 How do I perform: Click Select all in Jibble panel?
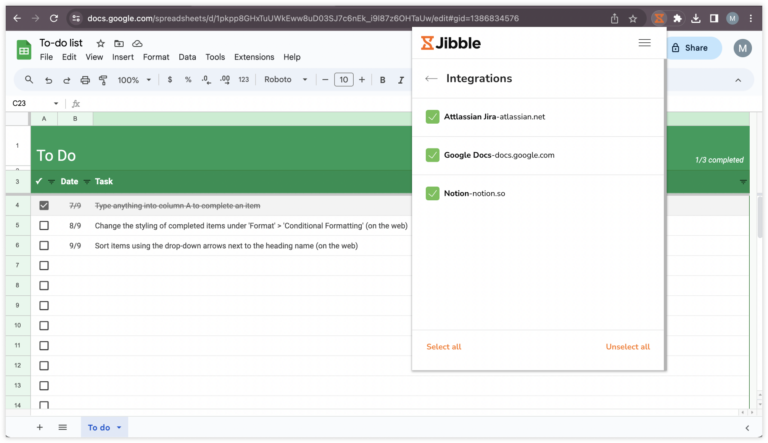tap(444, 346)
